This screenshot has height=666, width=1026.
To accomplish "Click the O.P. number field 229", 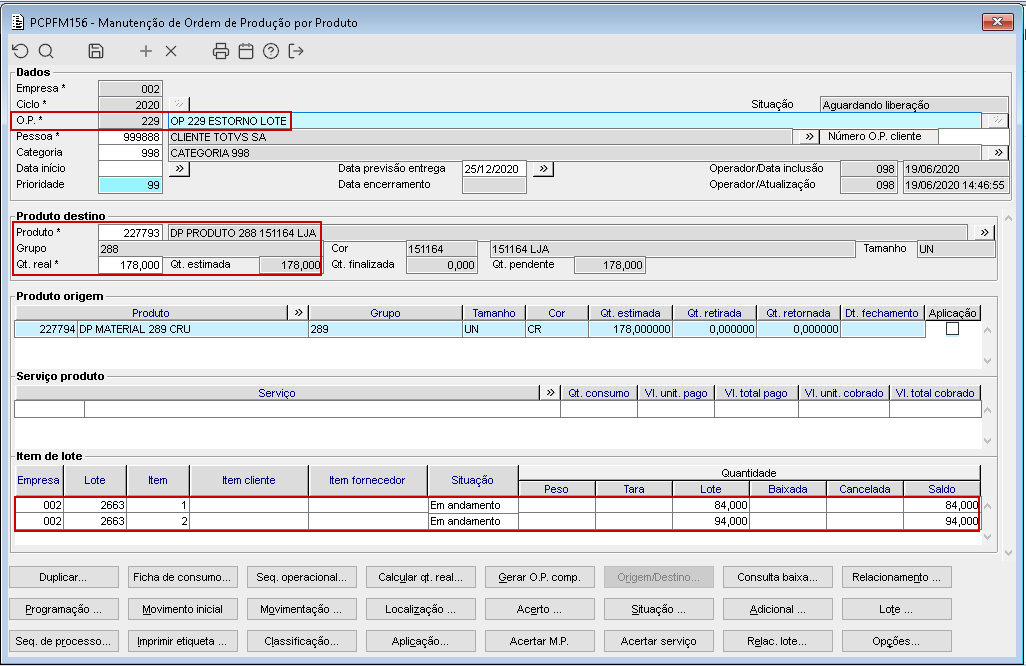I will [x=130, y=120].
